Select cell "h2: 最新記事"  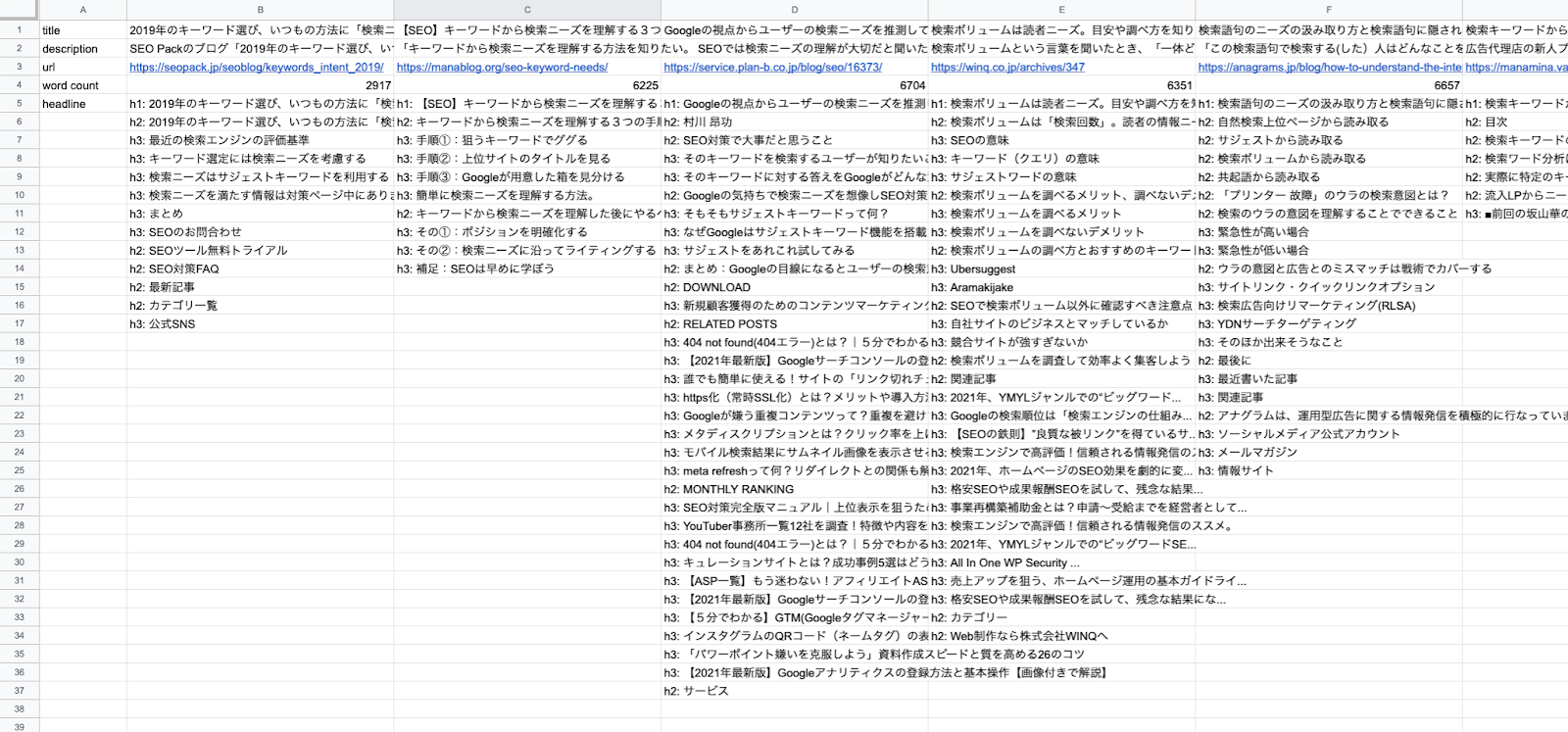261,287
